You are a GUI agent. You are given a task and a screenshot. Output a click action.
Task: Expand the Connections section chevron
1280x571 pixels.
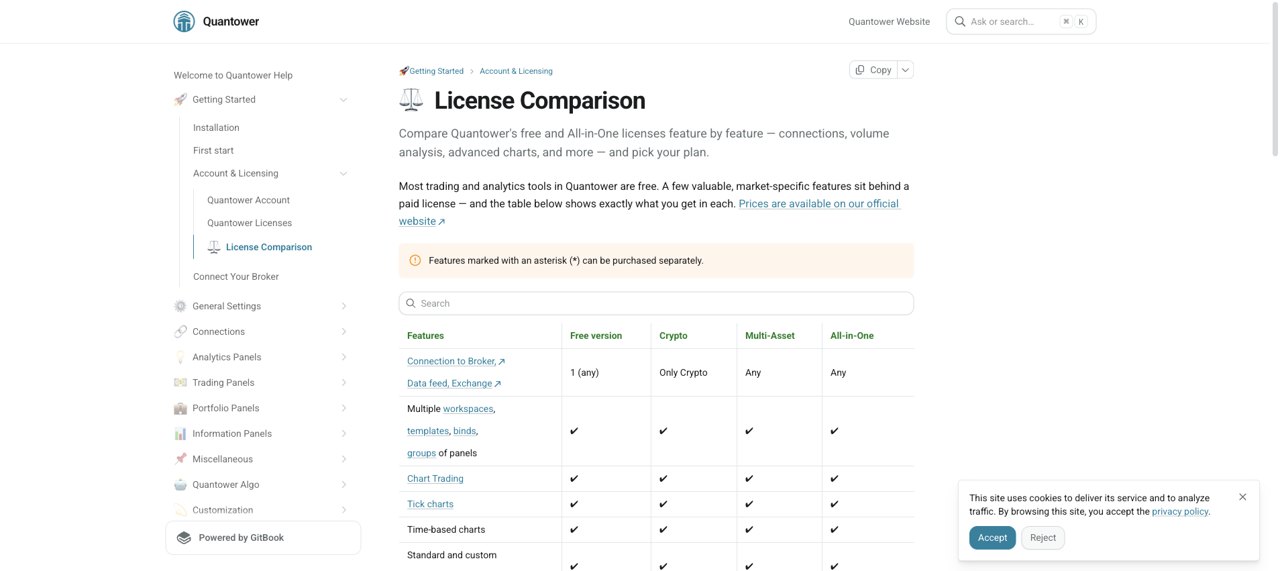[343, 331]
